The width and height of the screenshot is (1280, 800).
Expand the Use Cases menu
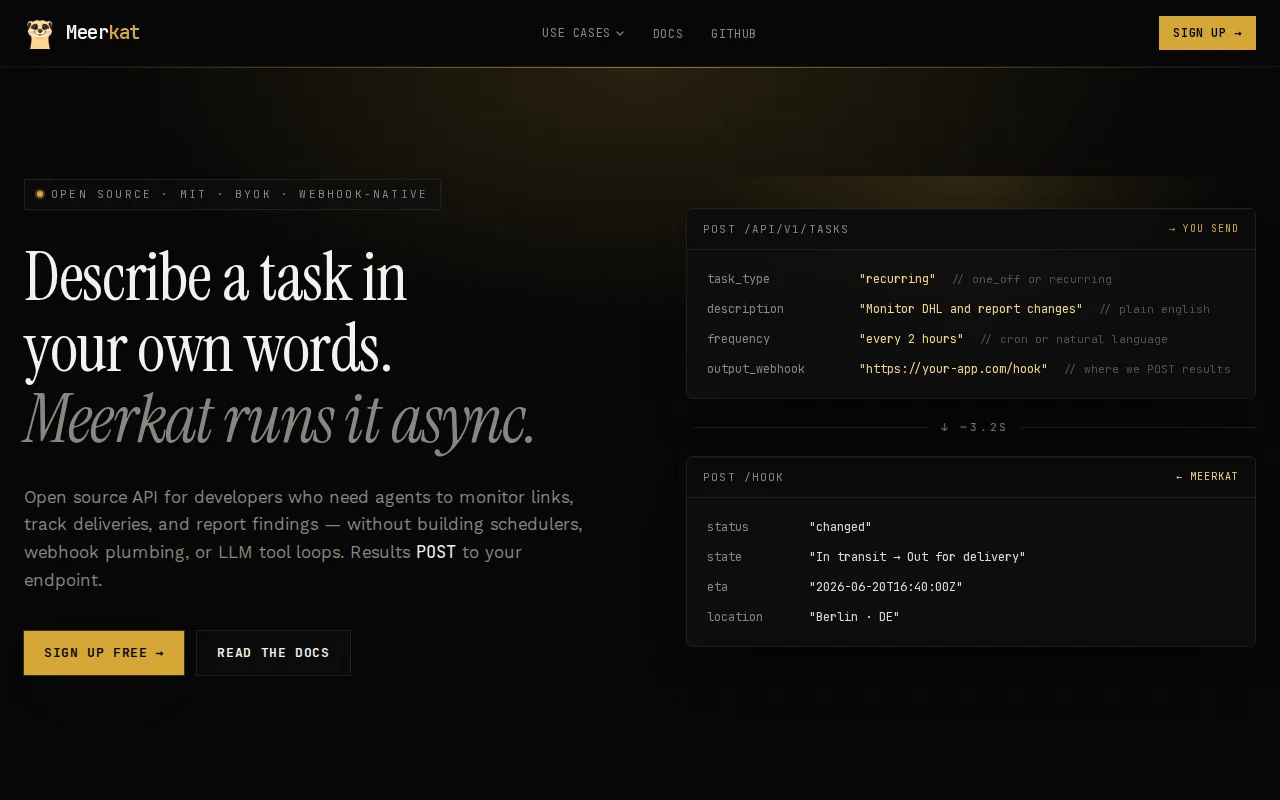pyautogui.click(x=583, y=33)
